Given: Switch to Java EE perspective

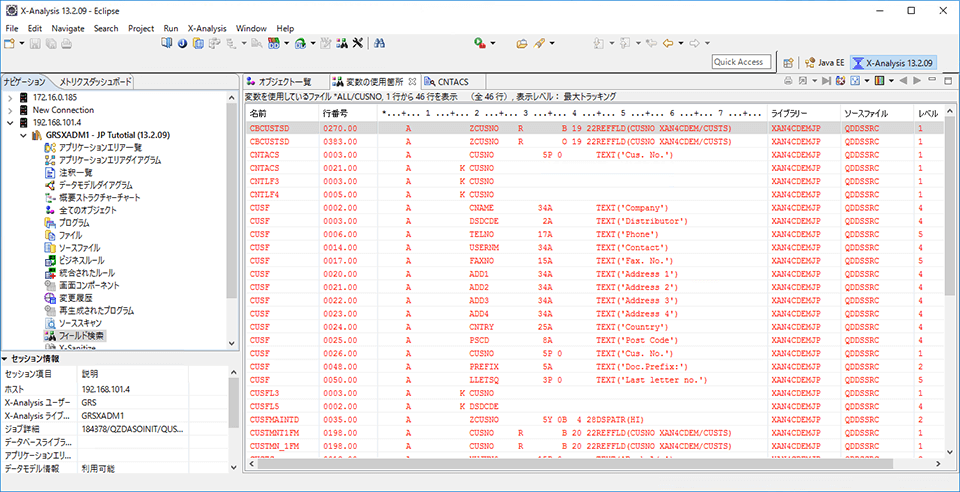Looking at the screenshot, I should pos(824,62).
